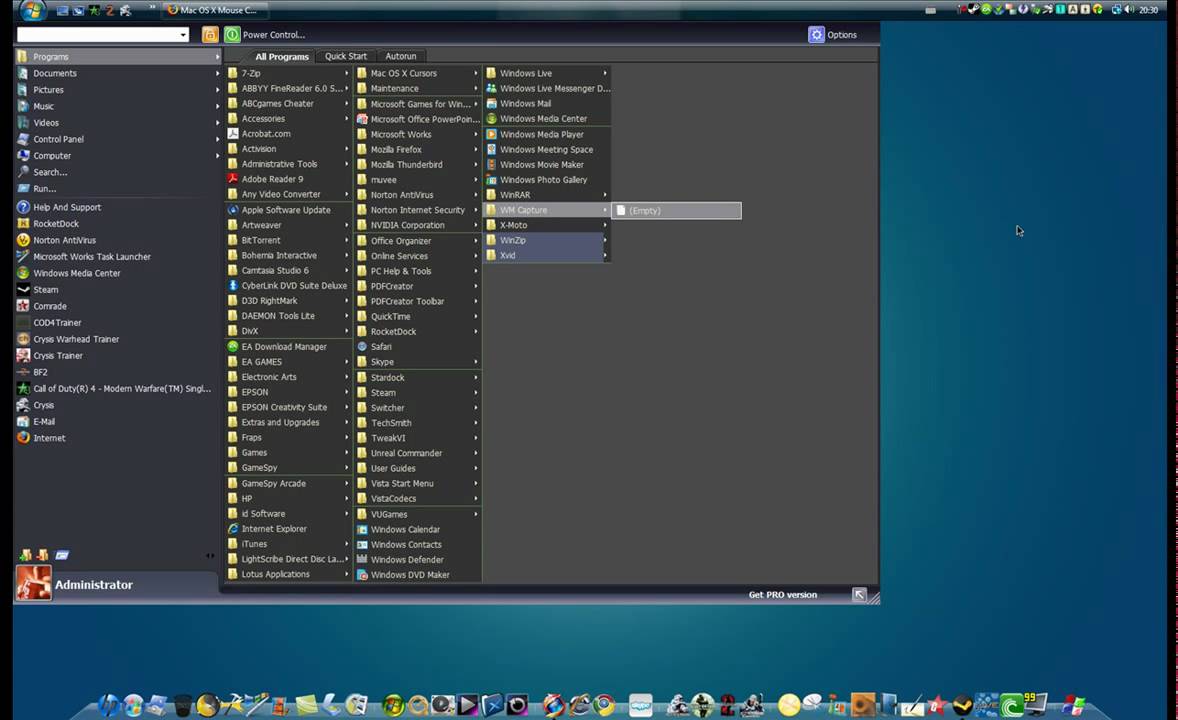Open the WM Capture folder
The width and height of the screenshot is (1178, 720).
click(547, 210)
